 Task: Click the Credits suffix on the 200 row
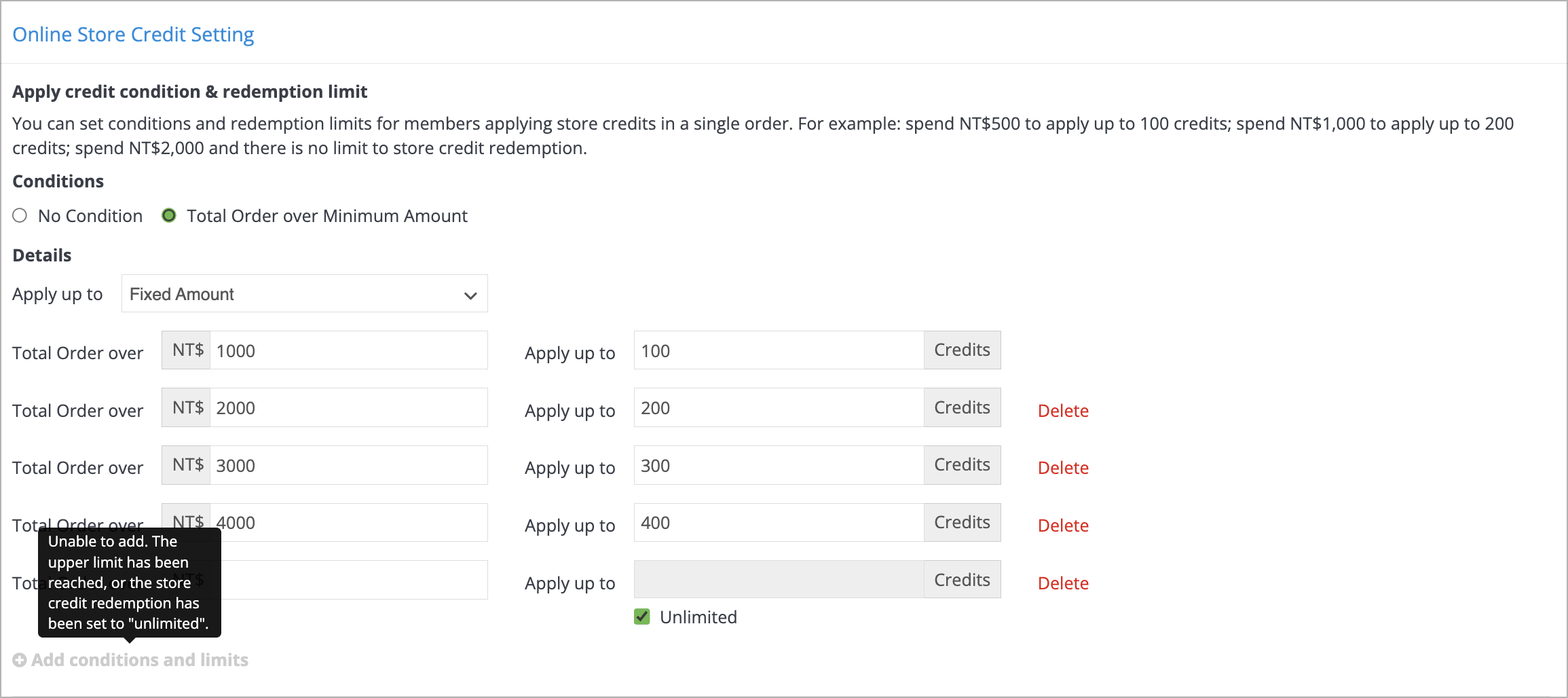(x=962, y=407)
